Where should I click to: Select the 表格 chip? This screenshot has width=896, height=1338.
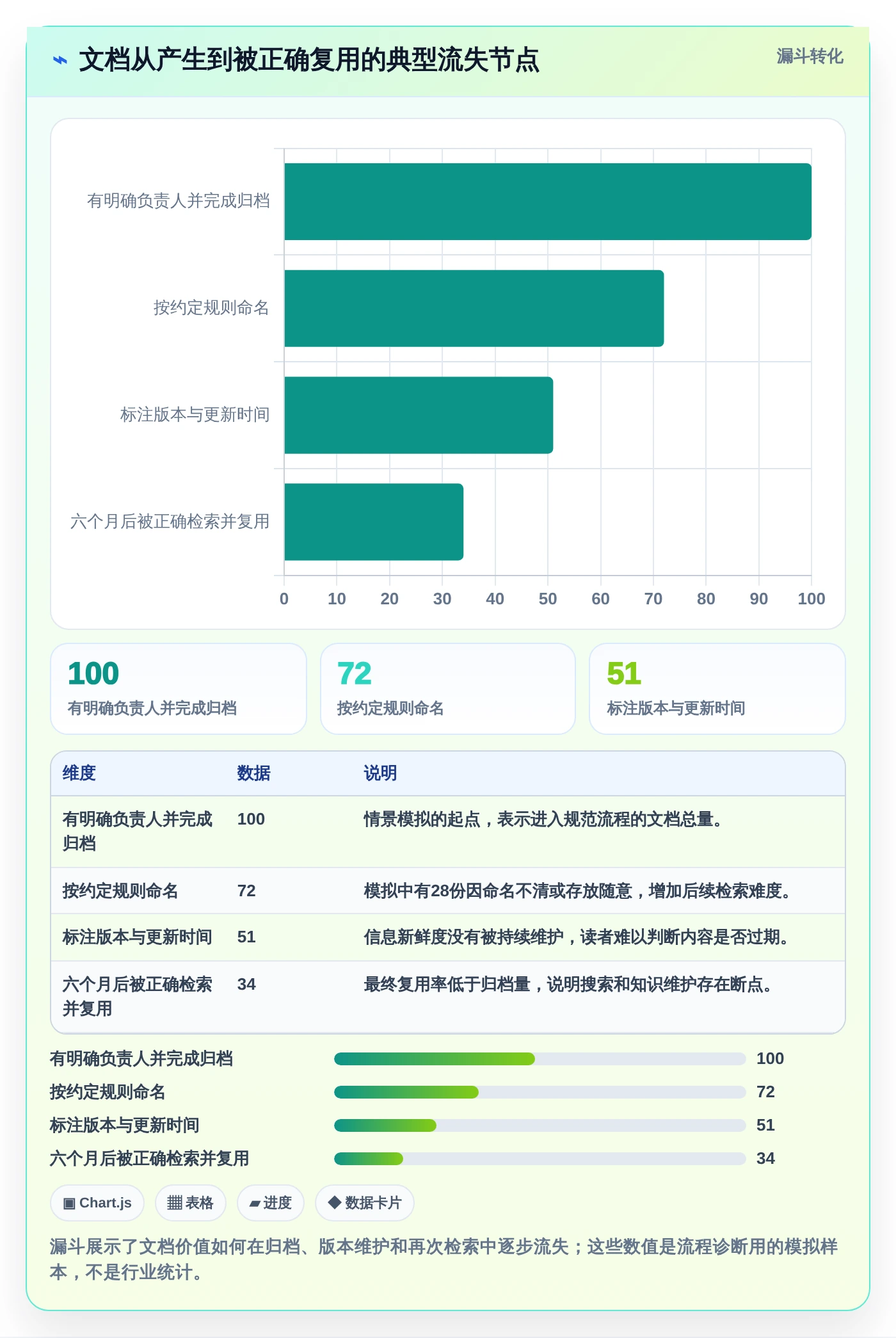(190, 1203)
